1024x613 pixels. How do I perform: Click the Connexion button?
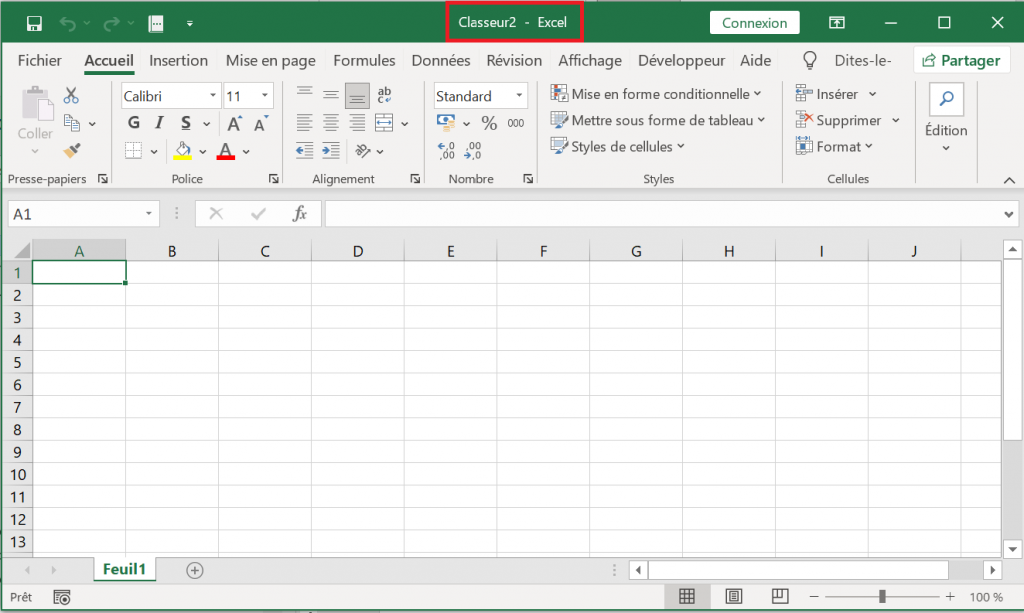pos(754,21)
